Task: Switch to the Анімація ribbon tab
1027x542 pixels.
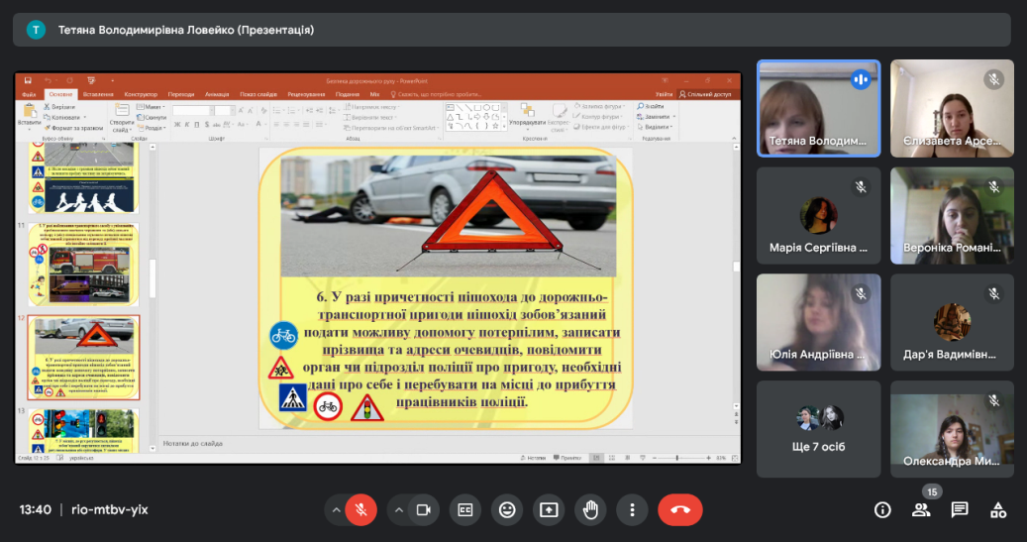Action: (x=217, y=94)
